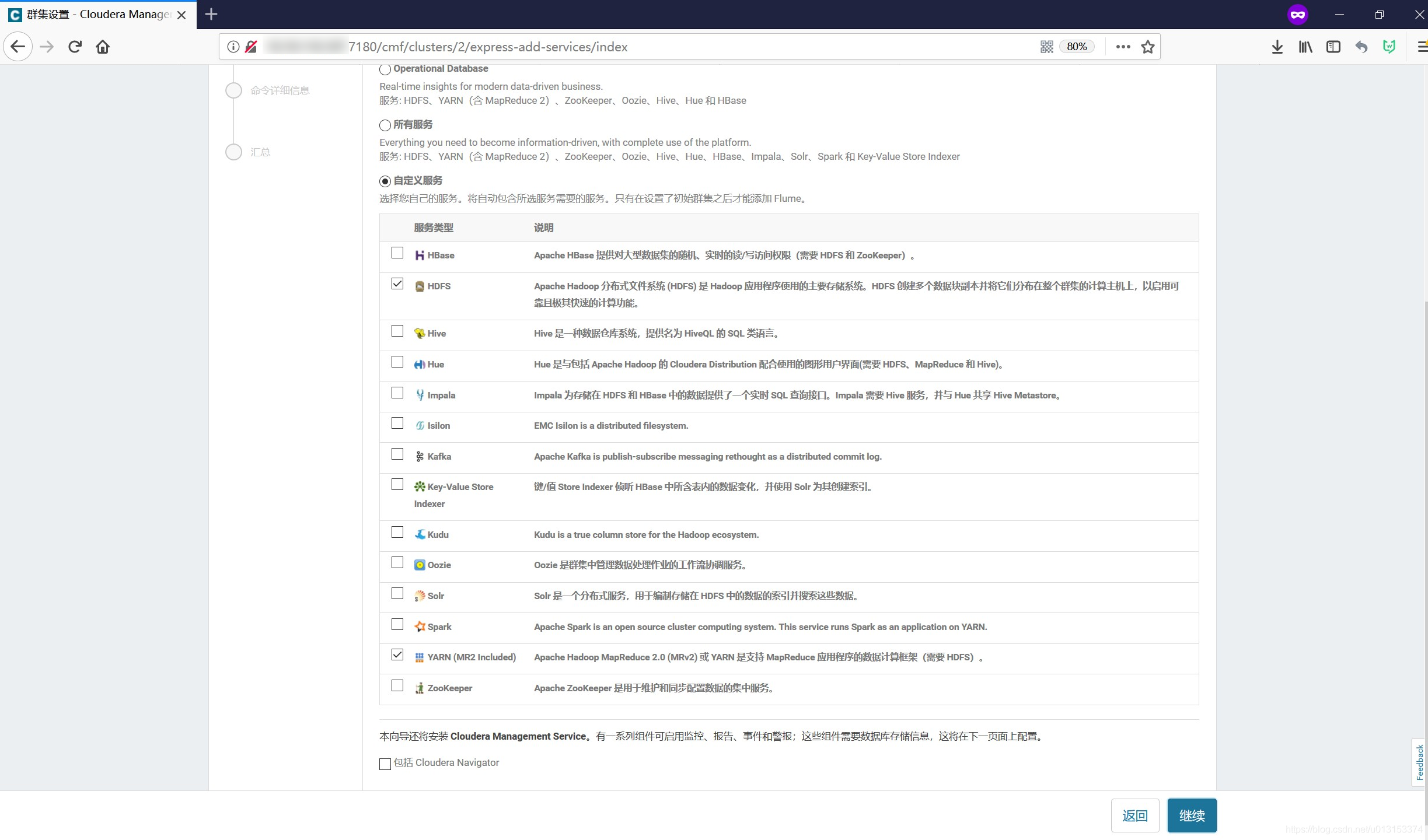This screenshot has width=1428, height=840.
Task: Enable the HBase service checkbox
Action: click(397, 253)
